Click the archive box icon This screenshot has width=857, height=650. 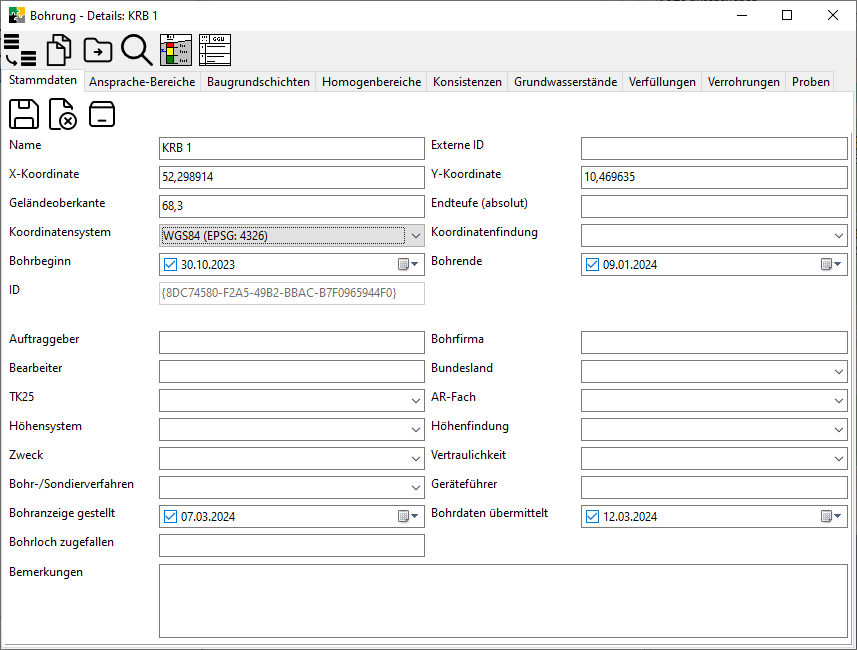pyautogui.click(x=101, y=114)
